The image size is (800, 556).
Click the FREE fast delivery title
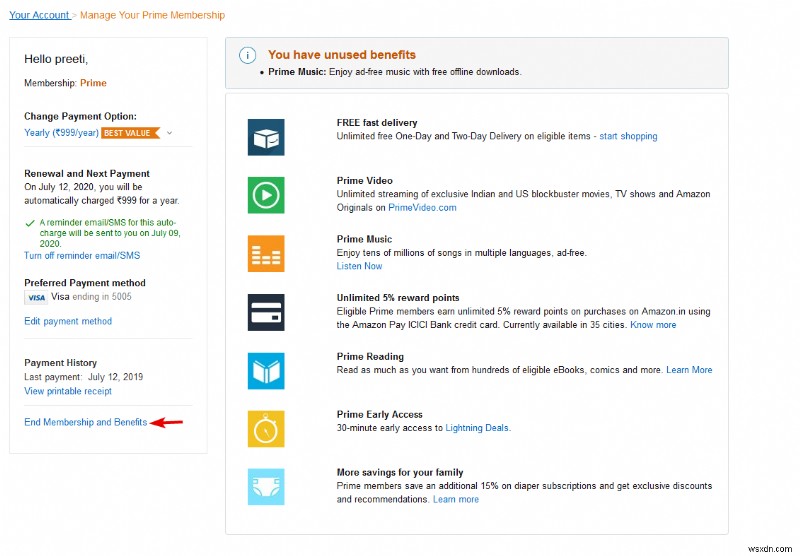click(377, 122)
